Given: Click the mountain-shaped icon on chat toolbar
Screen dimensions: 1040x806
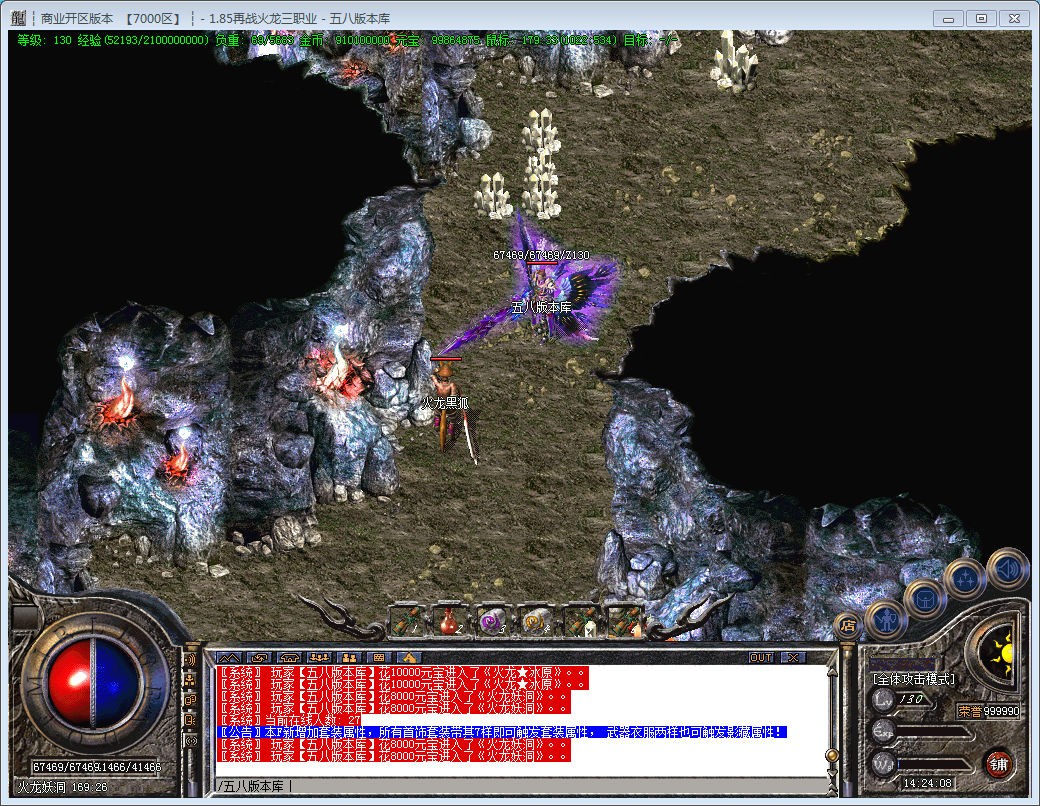Looking at the screenshot, I should [x=228, y=657].
